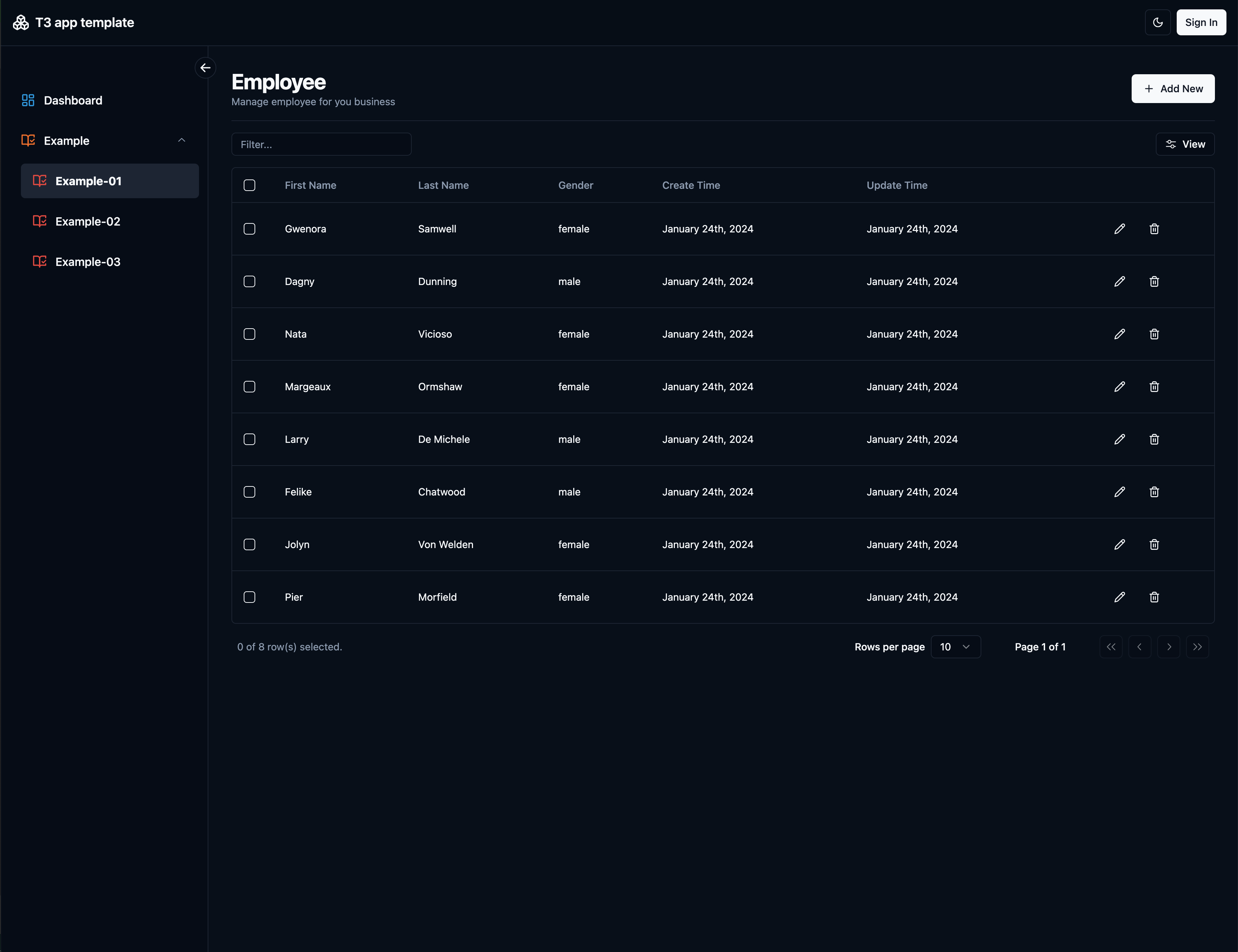
Task: Click the edit pencil for Larry De Michele
Action: (x=1119, y=439)
